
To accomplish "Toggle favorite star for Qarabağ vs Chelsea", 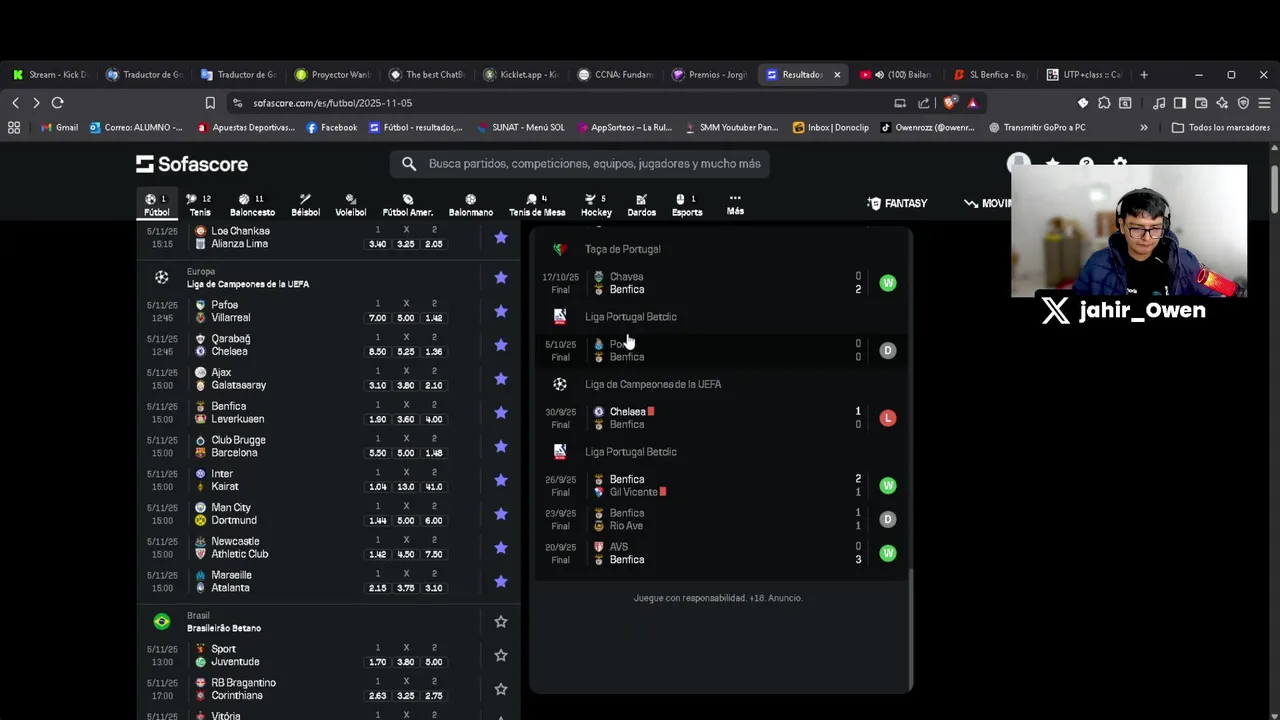I will click(501, 345).
